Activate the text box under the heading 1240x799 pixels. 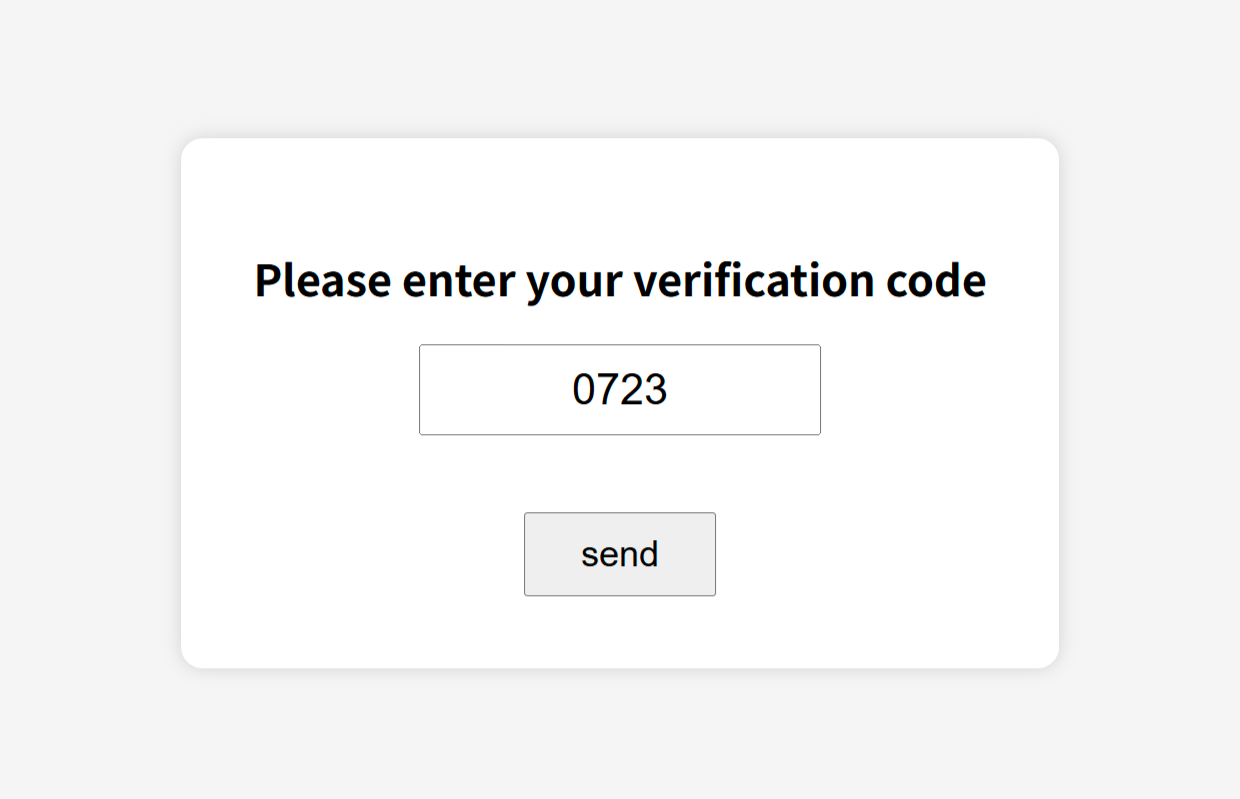point(619,390)
